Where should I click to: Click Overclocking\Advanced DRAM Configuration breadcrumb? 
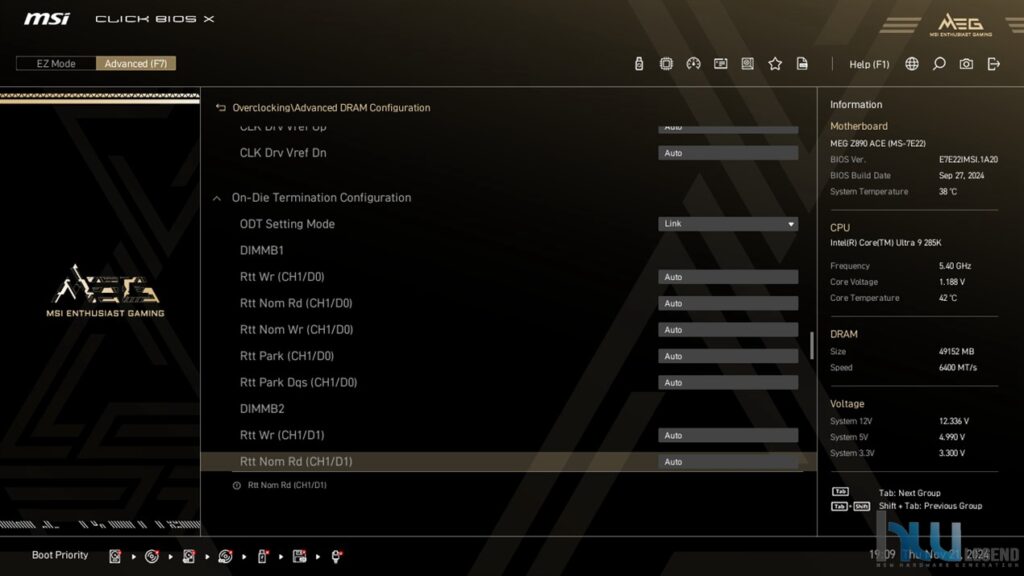coord(331,108)
